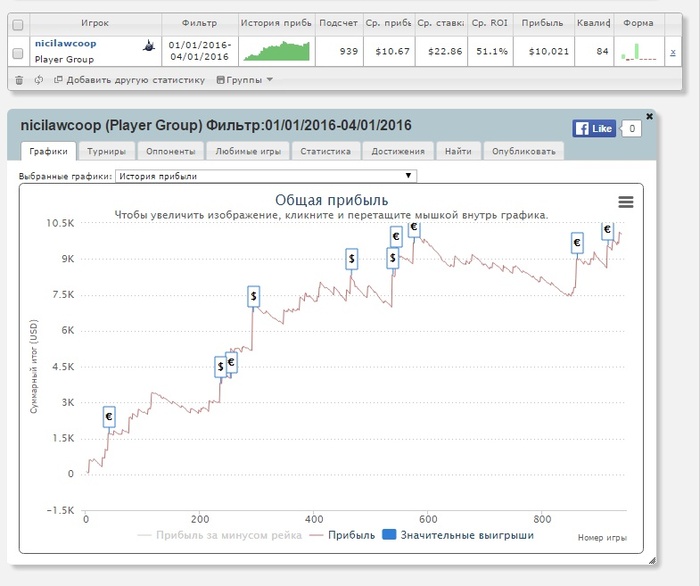Click the blue Значительные выигрыши legend swatch
This screenshot has width=700, height=586.
(389, 535)
